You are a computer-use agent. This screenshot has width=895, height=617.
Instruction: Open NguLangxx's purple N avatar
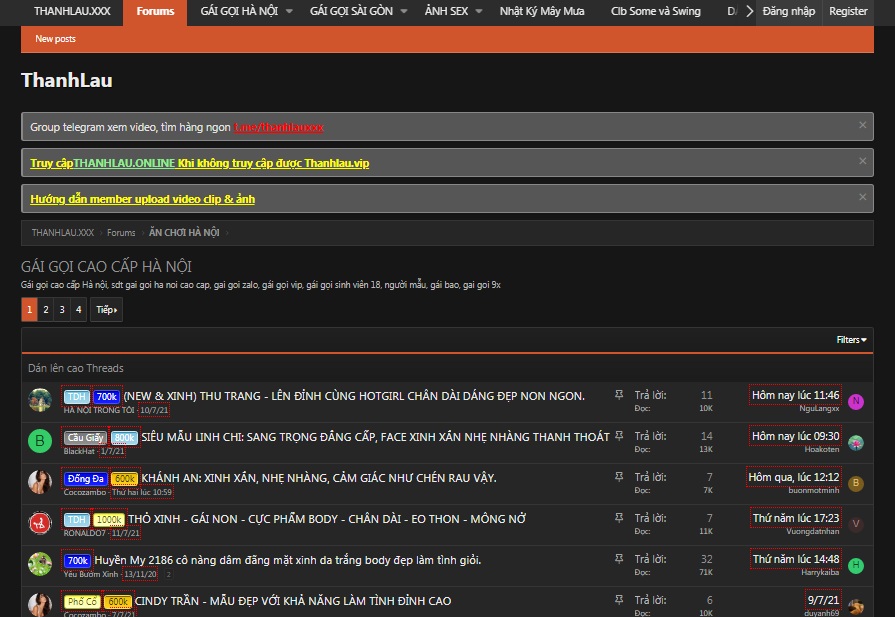856,401
